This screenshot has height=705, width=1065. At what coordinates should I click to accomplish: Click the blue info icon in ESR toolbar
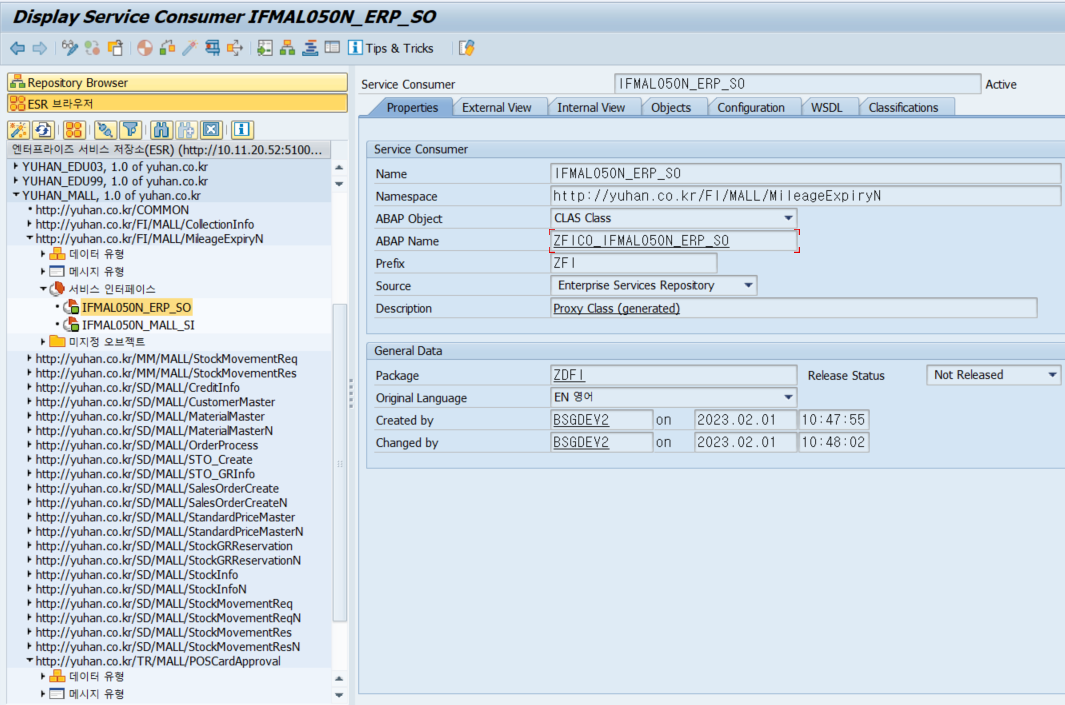(x=242, y=129)
